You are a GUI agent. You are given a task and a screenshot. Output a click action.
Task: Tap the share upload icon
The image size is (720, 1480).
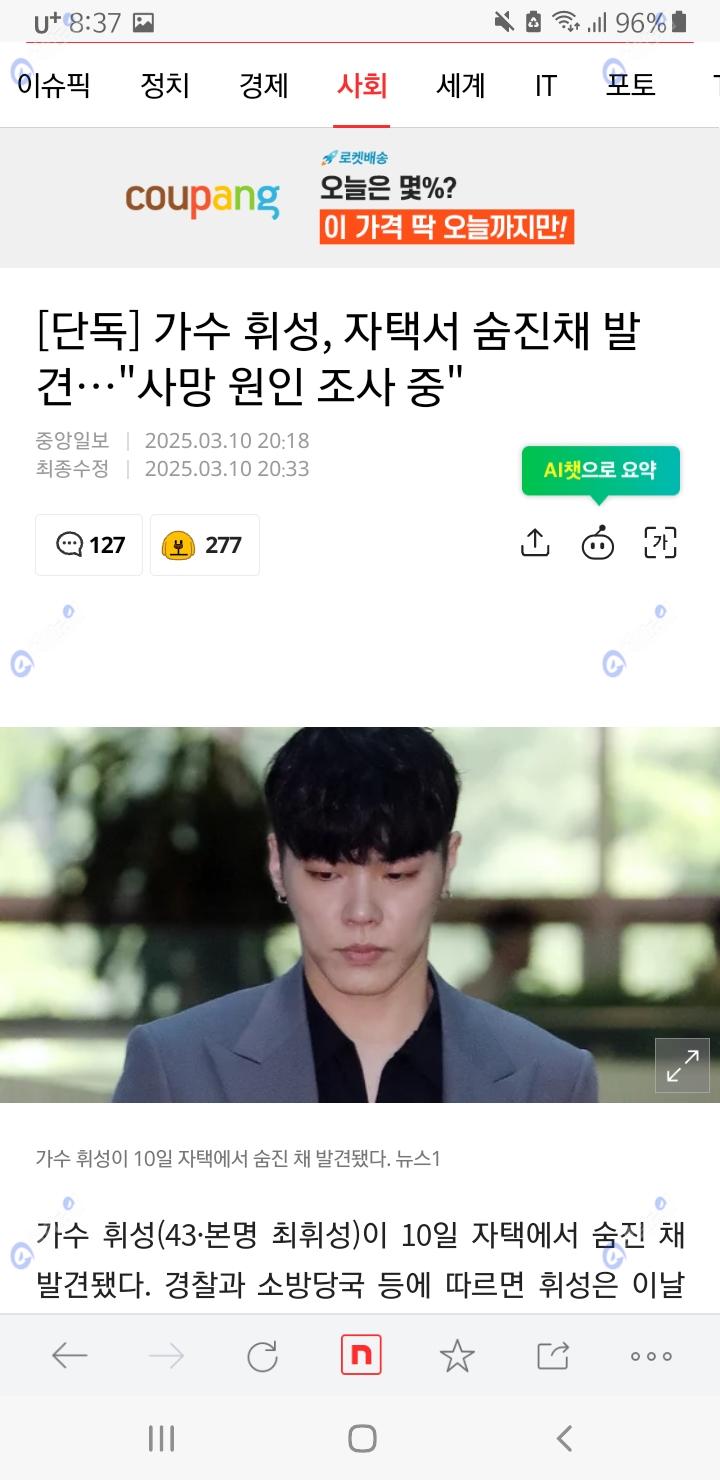pyautogui.click(x=535, y=543)
